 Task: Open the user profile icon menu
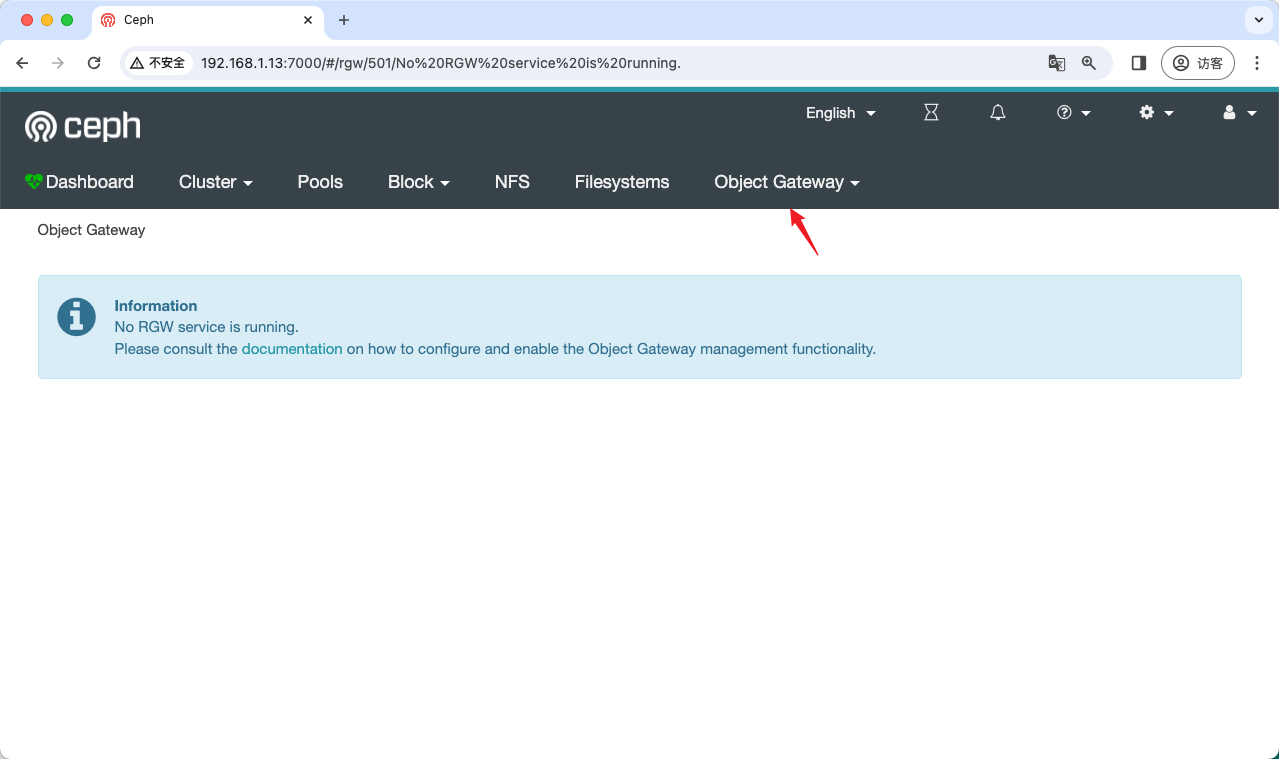pyautogui.click(x=1239, y=113)
